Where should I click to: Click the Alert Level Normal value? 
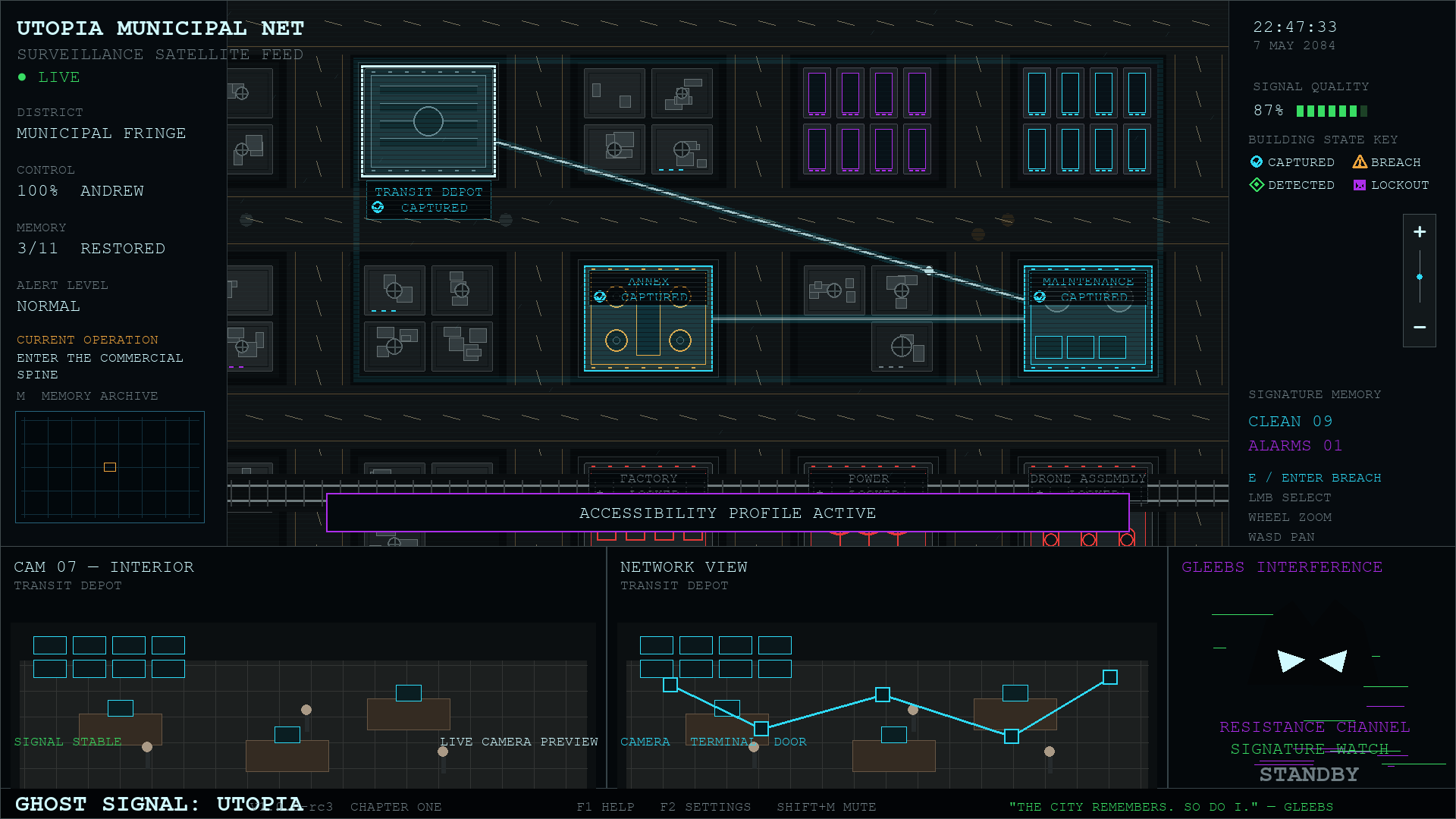49,306
